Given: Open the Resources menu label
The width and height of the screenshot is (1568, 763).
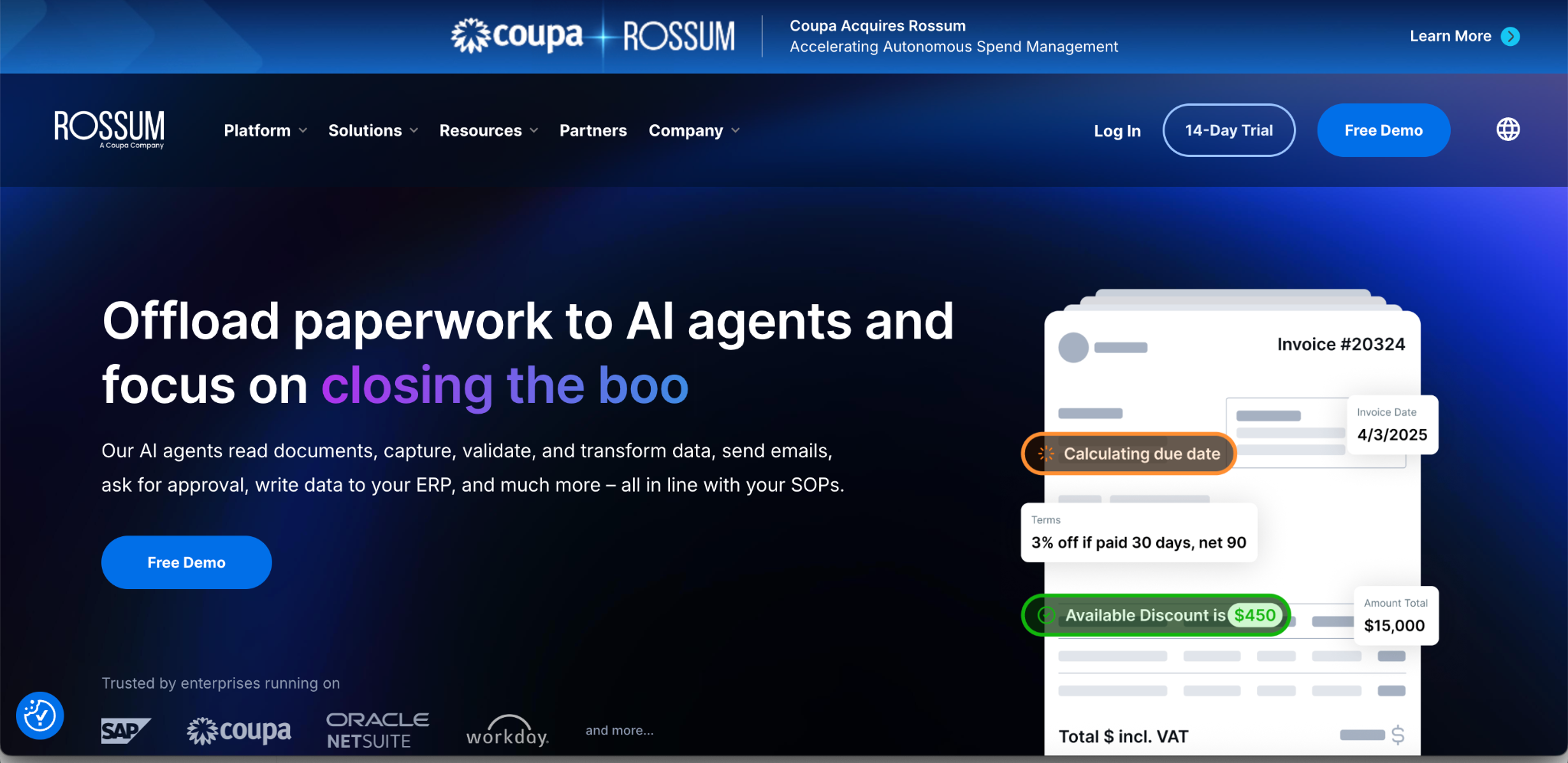Looking at the screenshot, I should 481,130.
